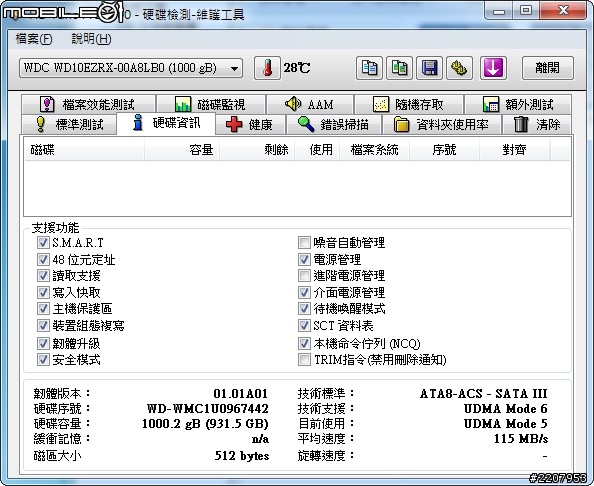Toggle the S.M.A.R.T checkbox

[x=43, y=242]
